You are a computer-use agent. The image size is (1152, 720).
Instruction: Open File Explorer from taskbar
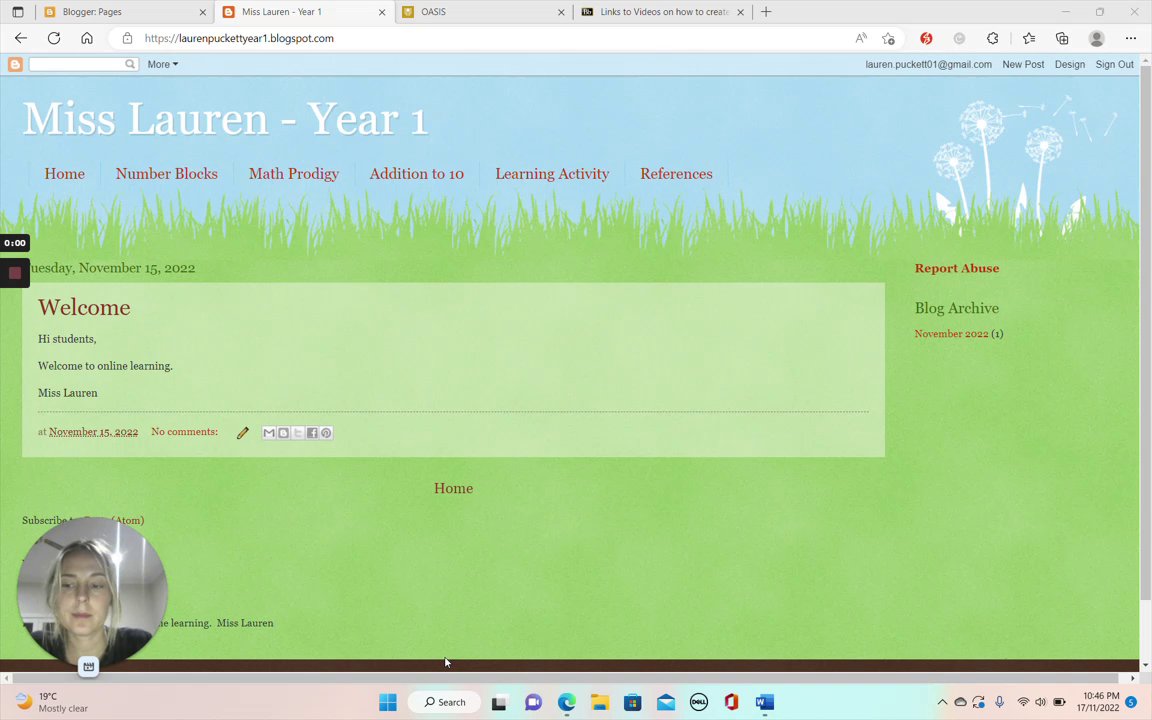coord(600,702)
